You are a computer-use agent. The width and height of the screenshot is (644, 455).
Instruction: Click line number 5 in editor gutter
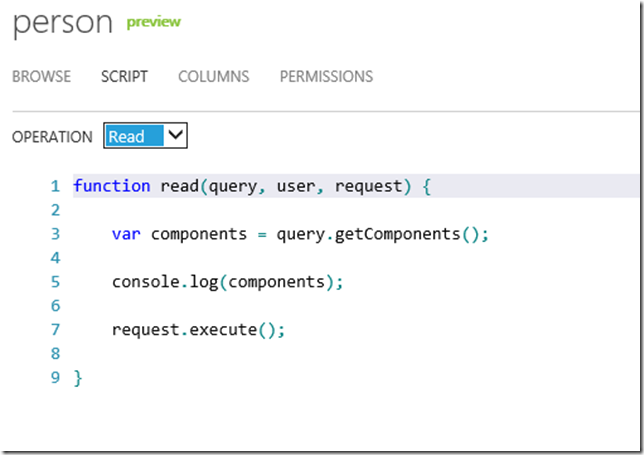tap(55, 282)
